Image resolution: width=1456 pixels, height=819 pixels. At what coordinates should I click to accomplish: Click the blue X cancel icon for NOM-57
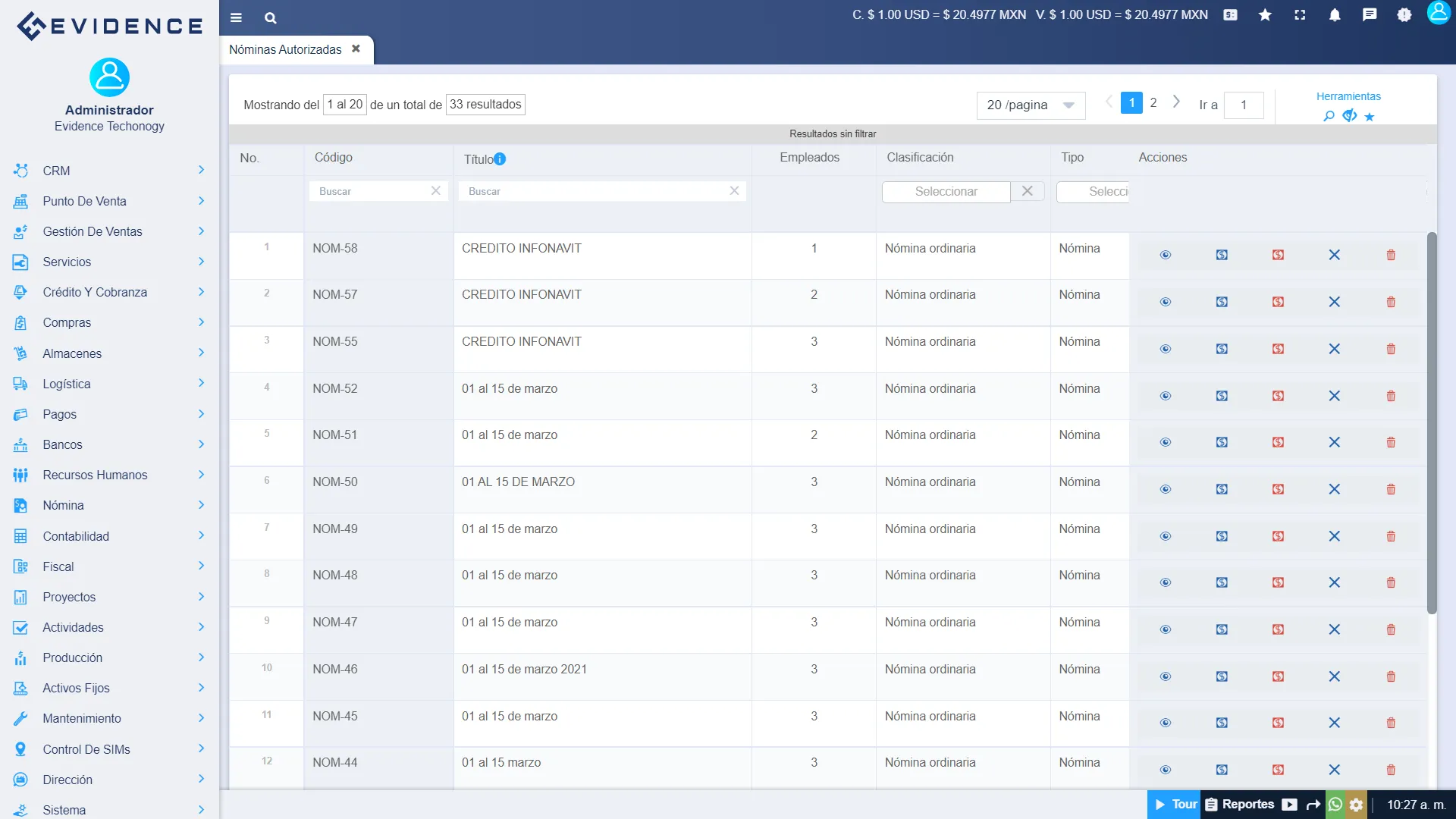(1334, 302)
